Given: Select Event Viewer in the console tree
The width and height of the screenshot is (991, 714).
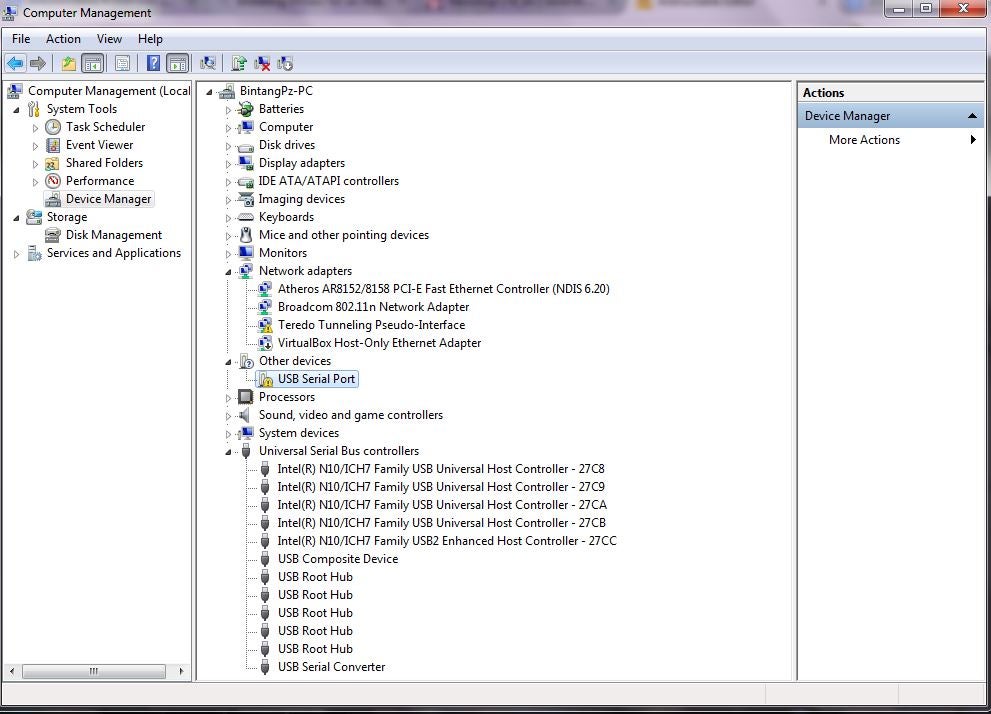Looking at the screenshot, I should 99,145.
